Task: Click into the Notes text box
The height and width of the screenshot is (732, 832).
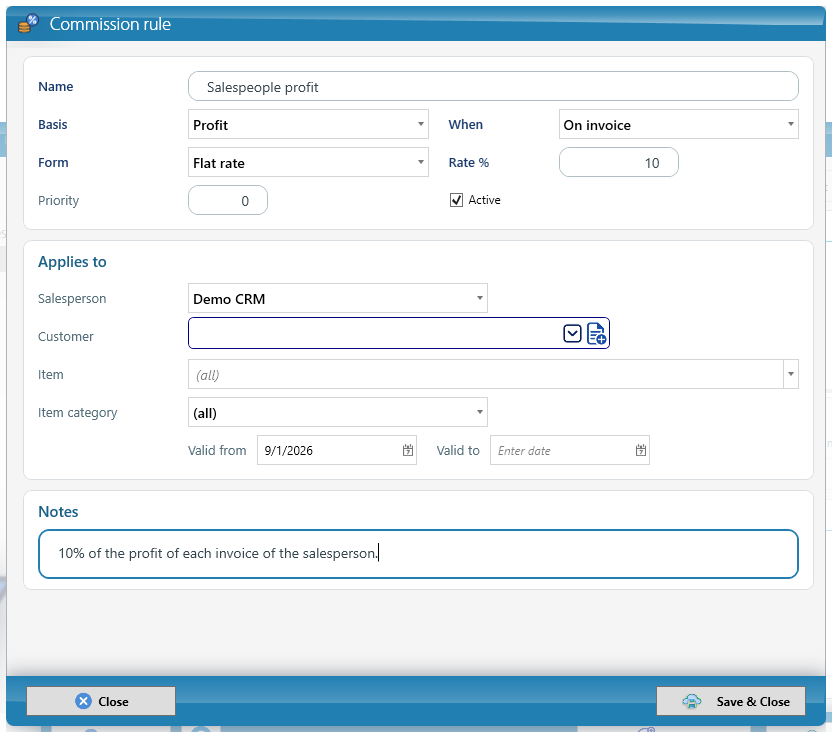Action: coord(418,554)
